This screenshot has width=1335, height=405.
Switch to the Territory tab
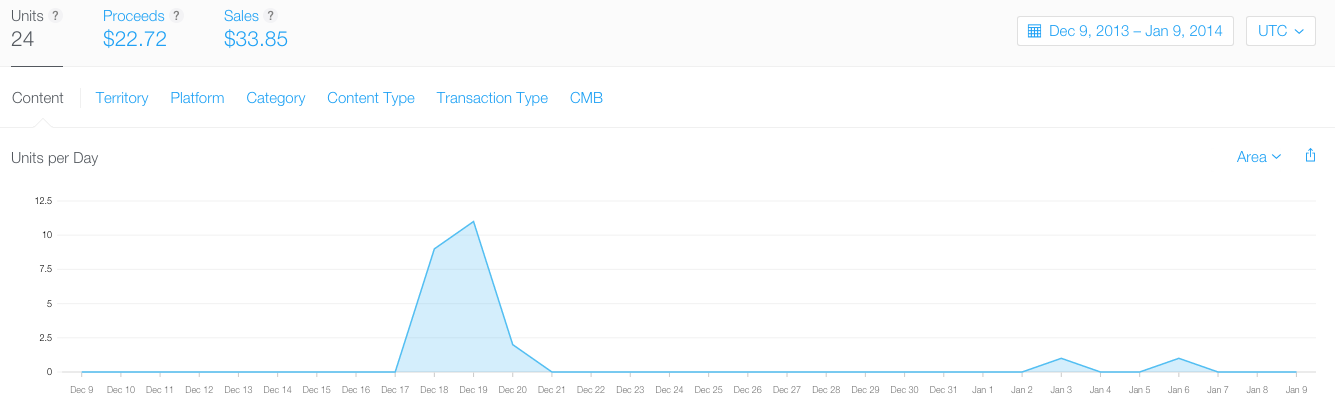tap(122, 98)
